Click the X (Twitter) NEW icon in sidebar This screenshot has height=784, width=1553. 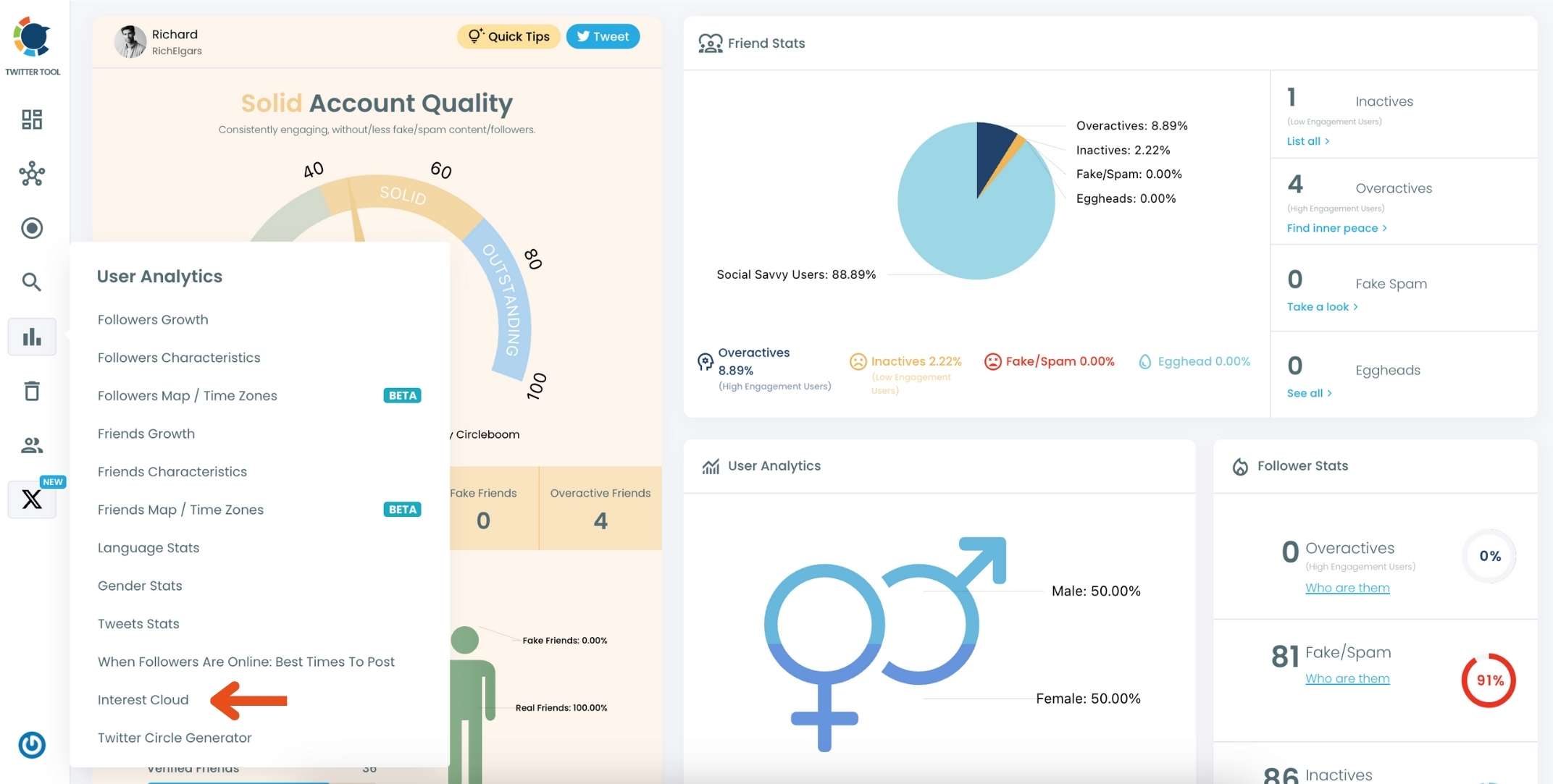coord(31,498)
